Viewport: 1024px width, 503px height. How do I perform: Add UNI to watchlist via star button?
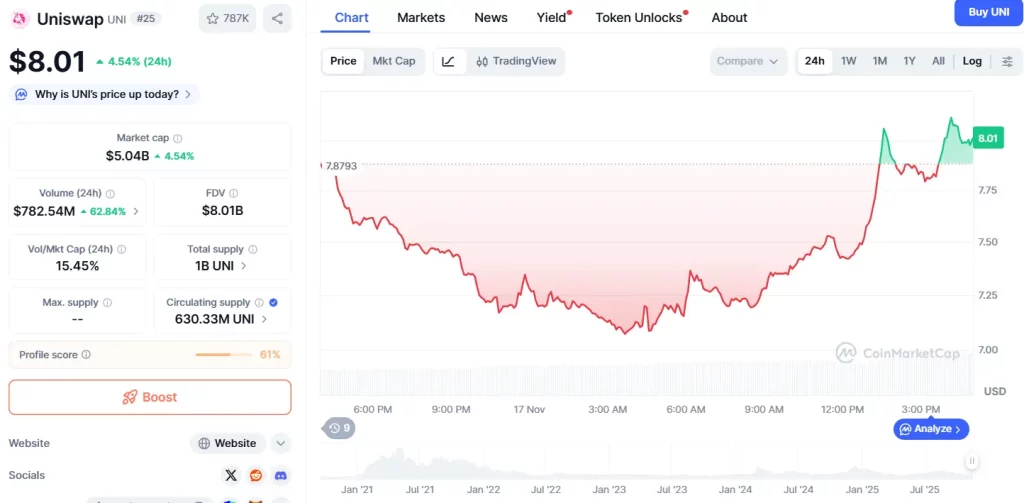[x=227, y=18]
